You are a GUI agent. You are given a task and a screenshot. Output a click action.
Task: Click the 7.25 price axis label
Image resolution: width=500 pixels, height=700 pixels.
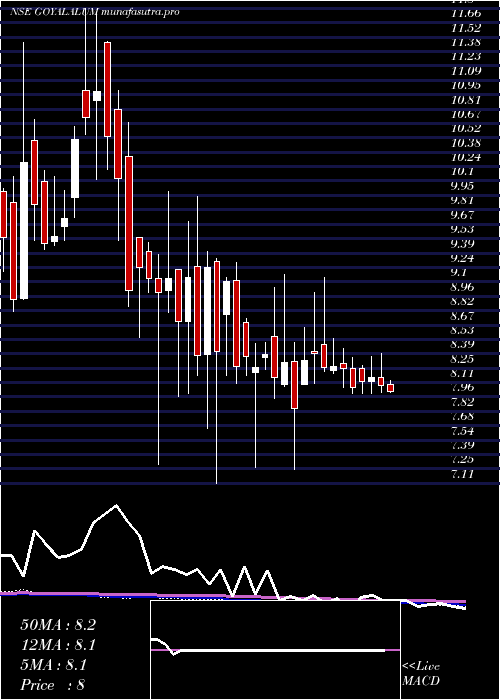click(x=463, y=459)
